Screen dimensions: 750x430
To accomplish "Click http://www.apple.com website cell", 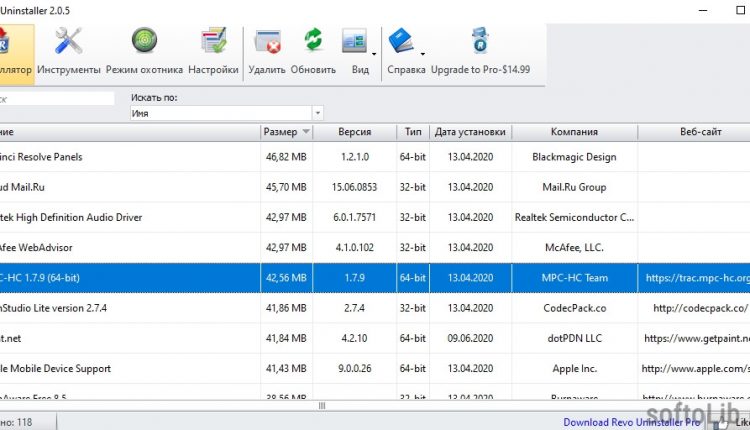I will [695, 369].
